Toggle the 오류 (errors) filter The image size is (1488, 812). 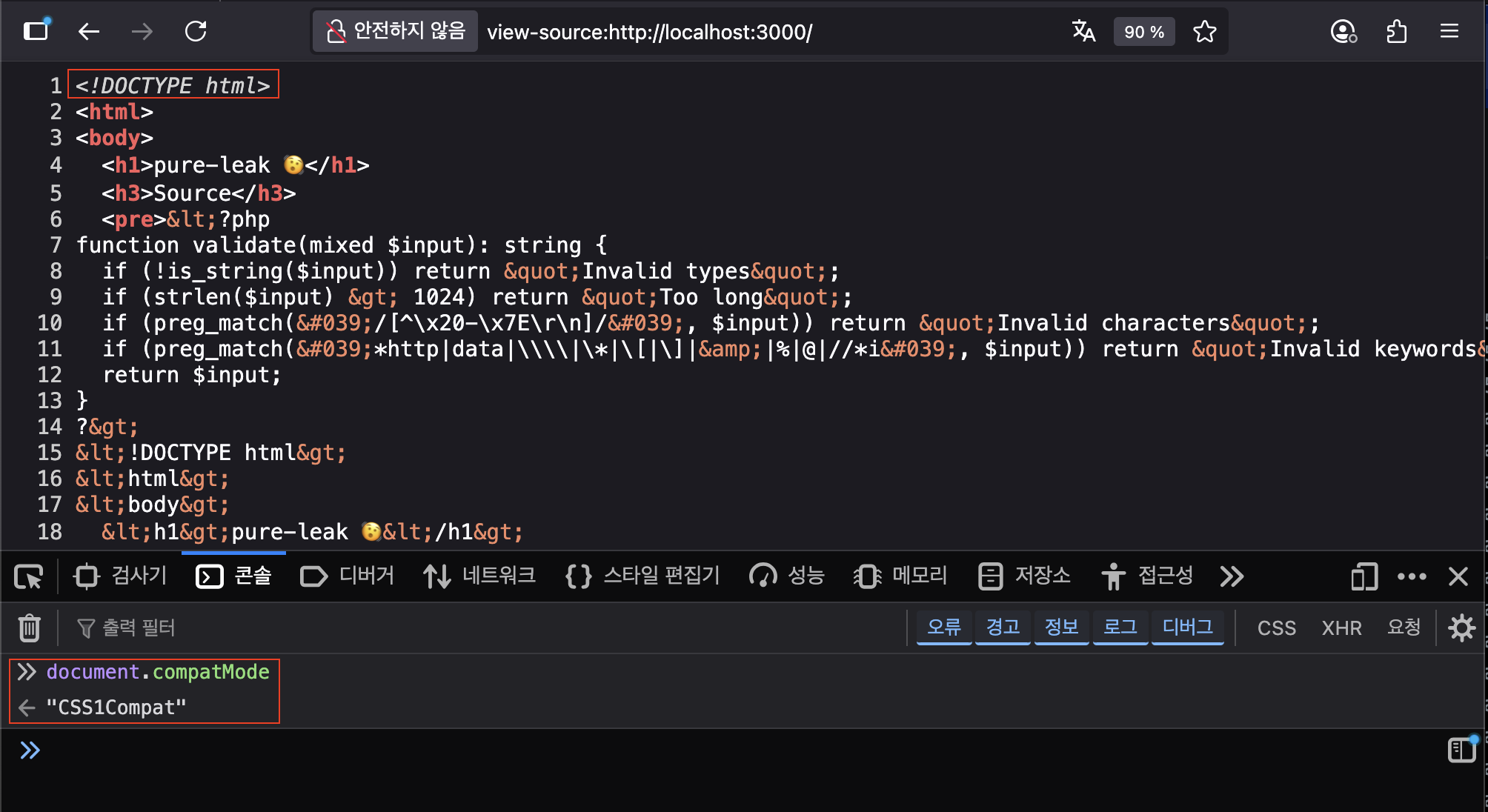(943, 628)
